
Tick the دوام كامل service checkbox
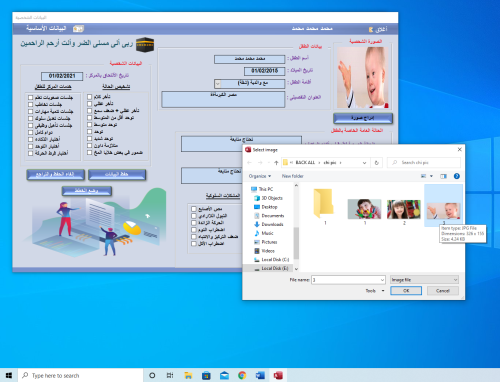coord(30,132)
